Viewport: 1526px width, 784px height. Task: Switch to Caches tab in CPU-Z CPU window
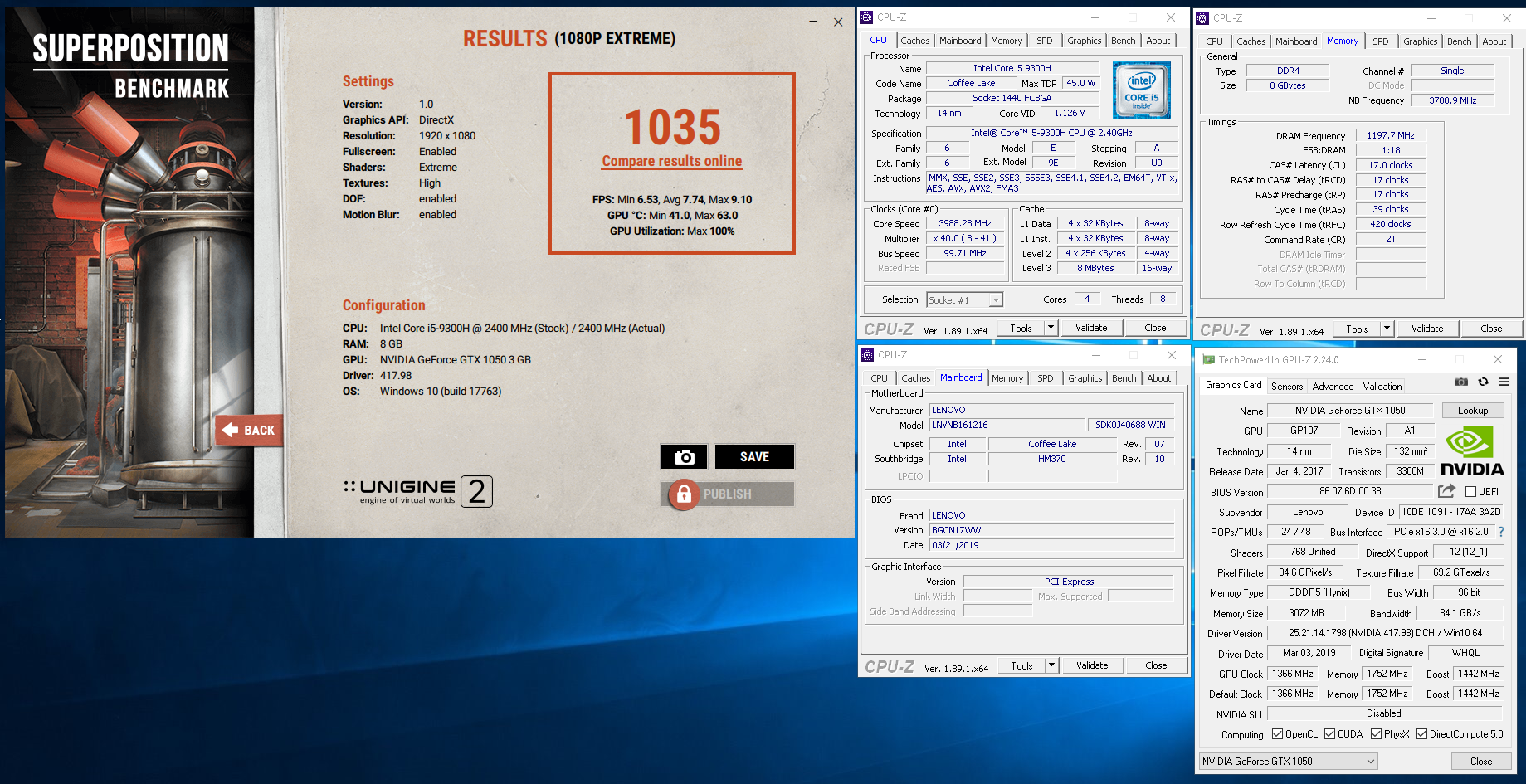pyautogui.click(x=915, y=41)
